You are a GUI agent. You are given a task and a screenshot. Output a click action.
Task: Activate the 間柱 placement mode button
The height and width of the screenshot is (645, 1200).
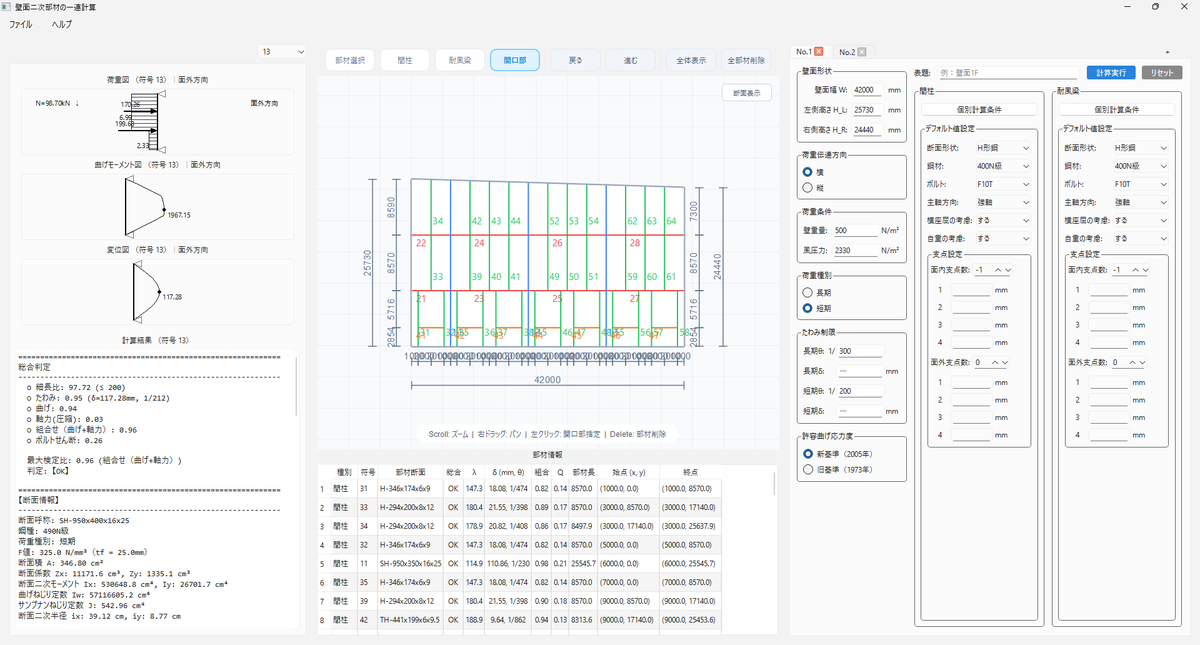(405, 60)
